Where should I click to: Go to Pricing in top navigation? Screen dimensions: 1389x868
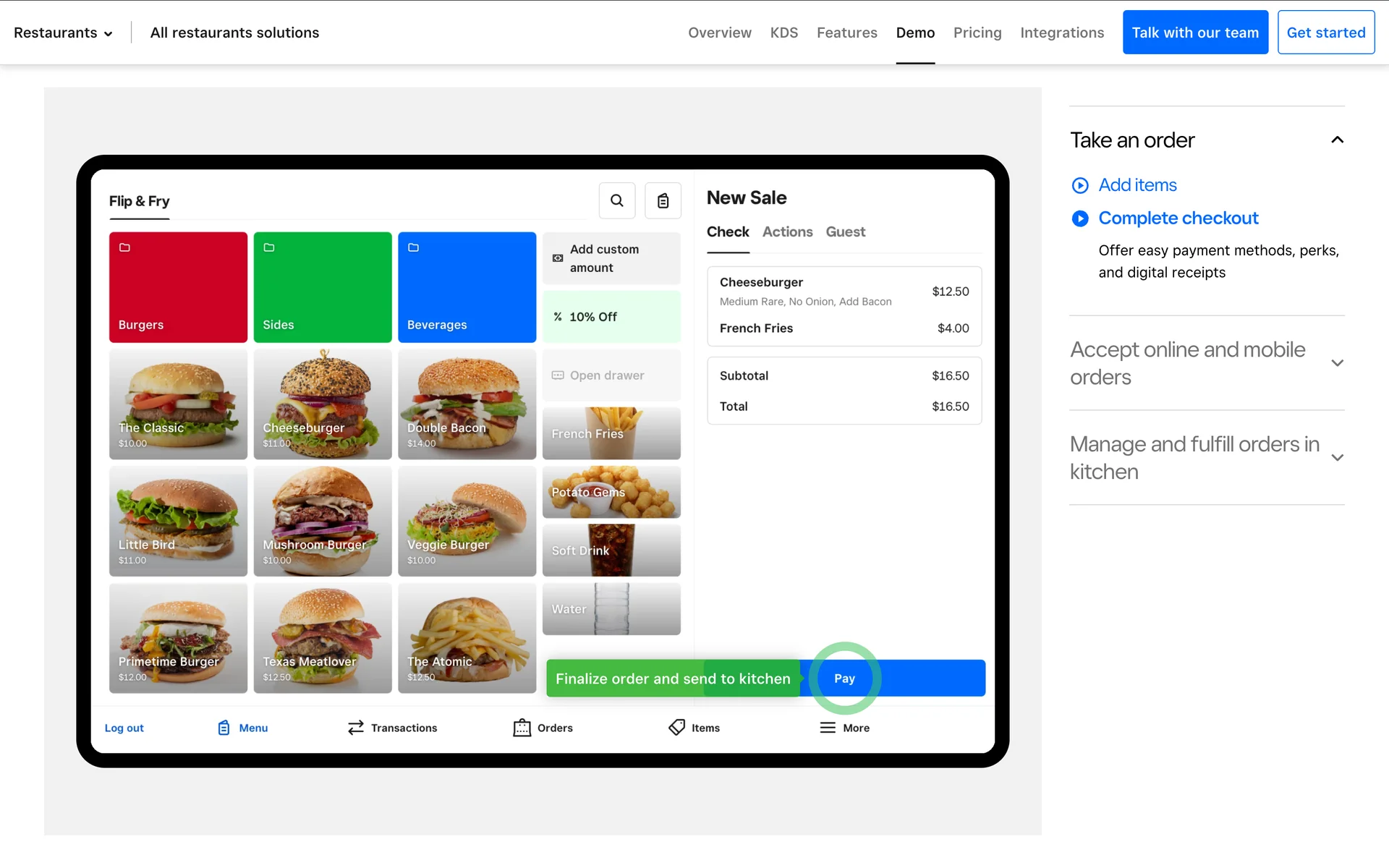[x=977, y=33]
